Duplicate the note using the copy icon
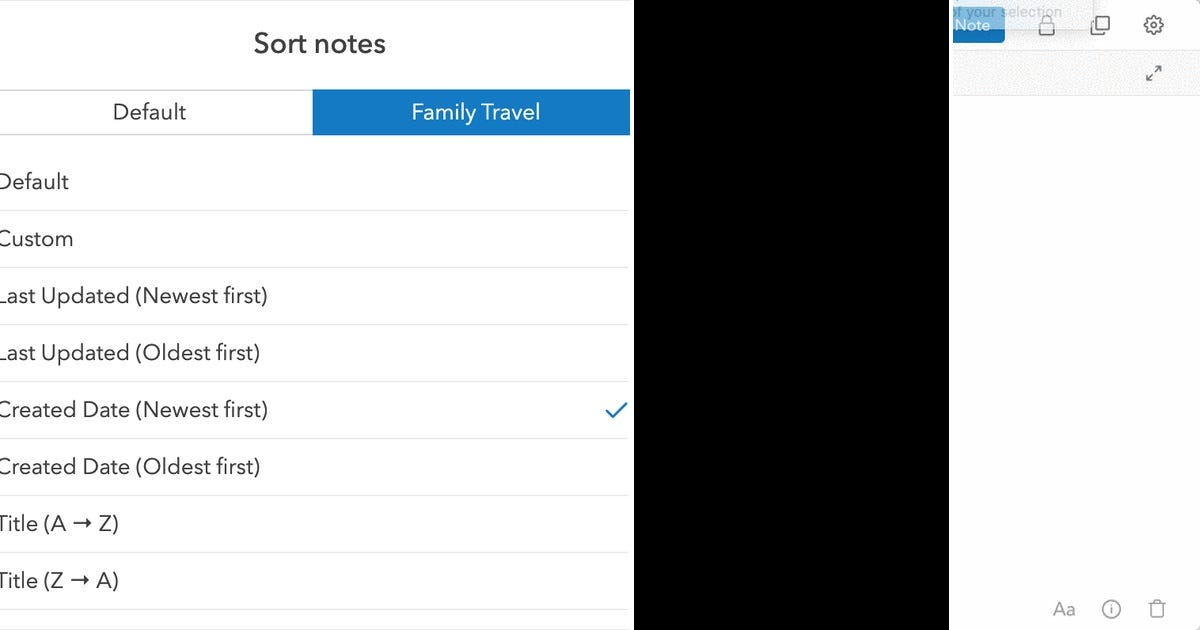This screenshot has width=1200, height=630. click(1100, 25)
